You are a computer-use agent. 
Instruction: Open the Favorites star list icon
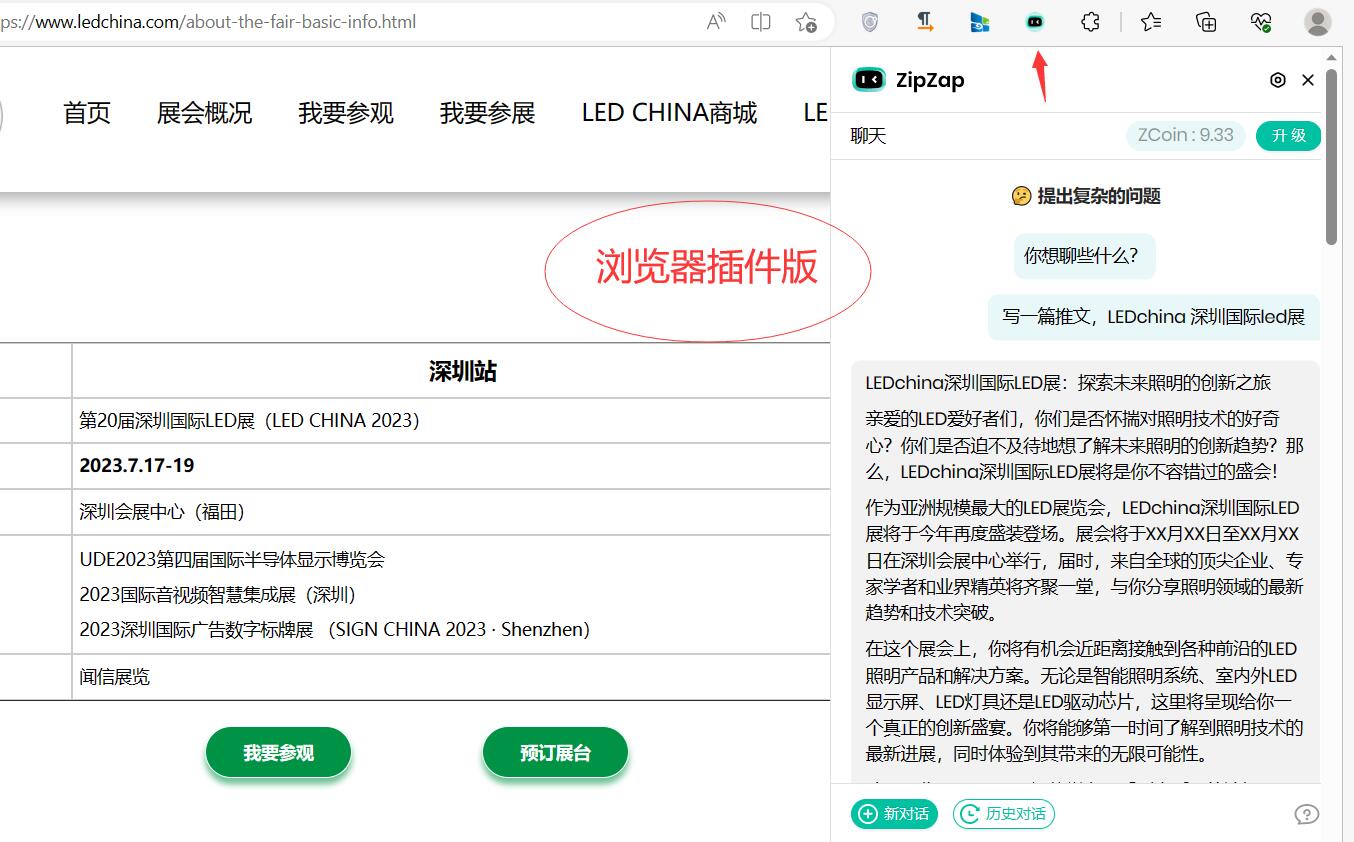click(x=1151, y=22)
